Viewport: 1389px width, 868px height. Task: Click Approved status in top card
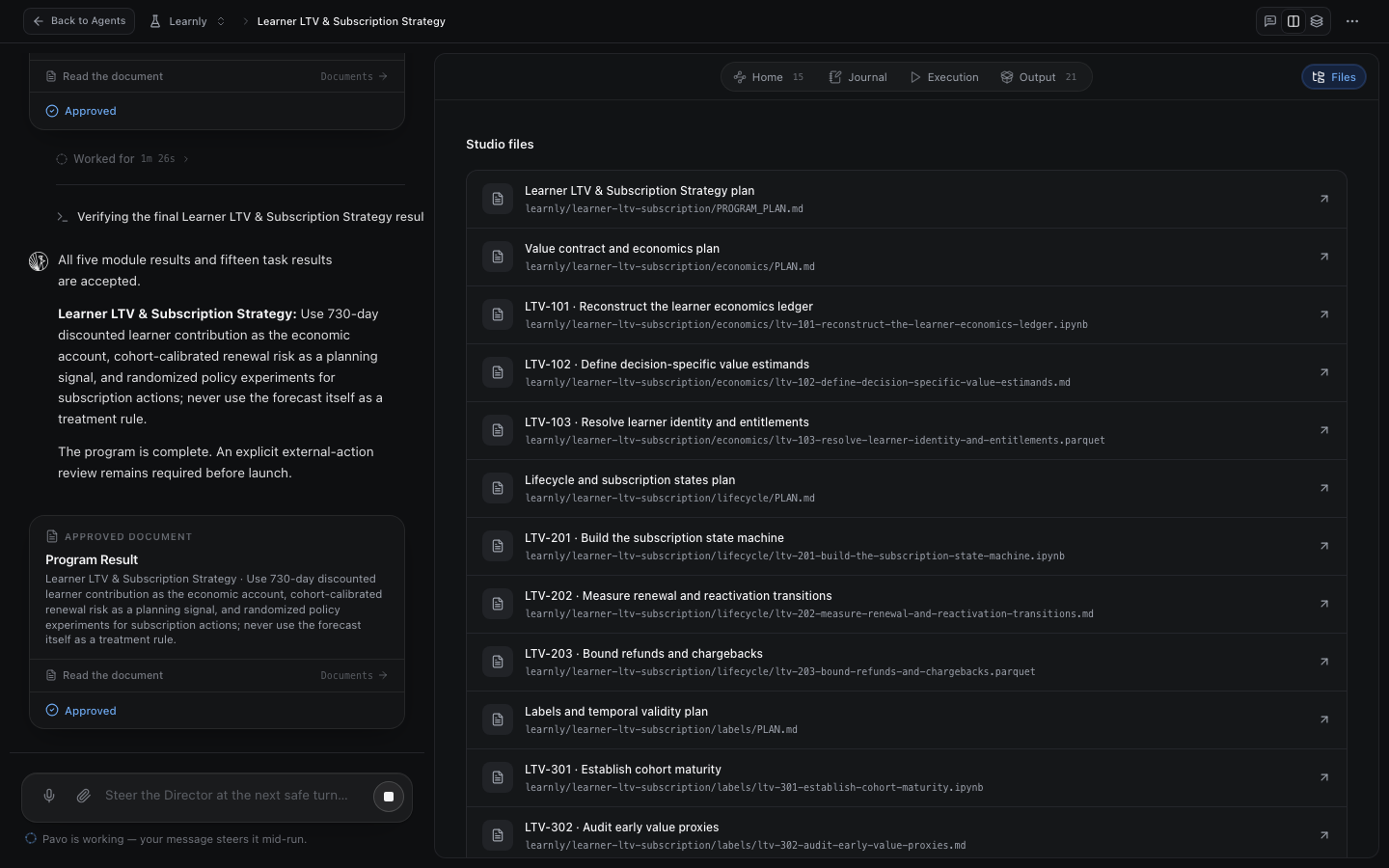tap(81, 111)
